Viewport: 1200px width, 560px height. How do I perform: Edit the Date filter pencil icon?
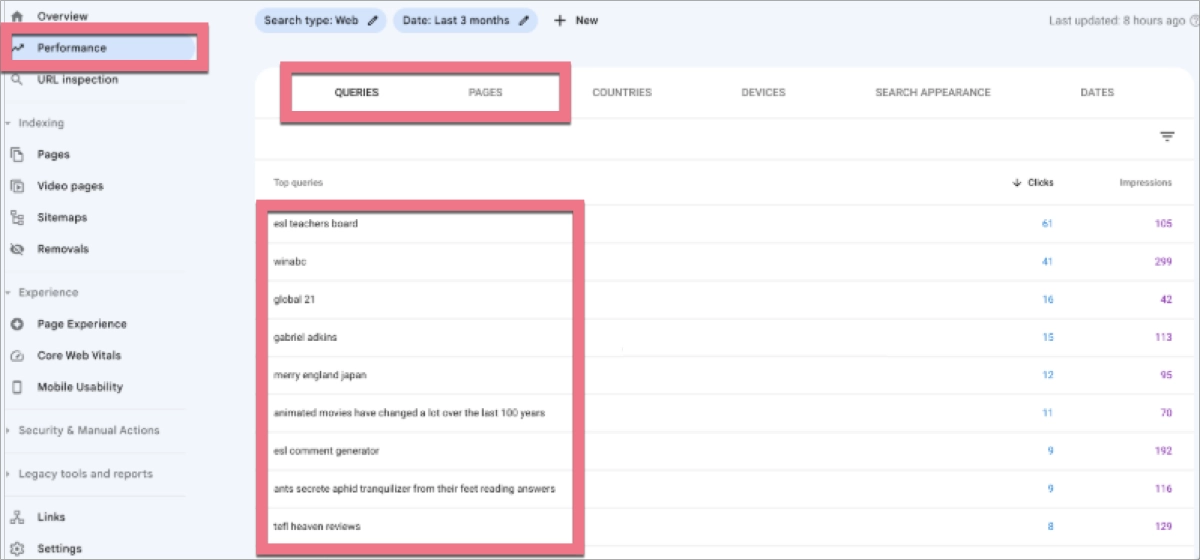523,20
